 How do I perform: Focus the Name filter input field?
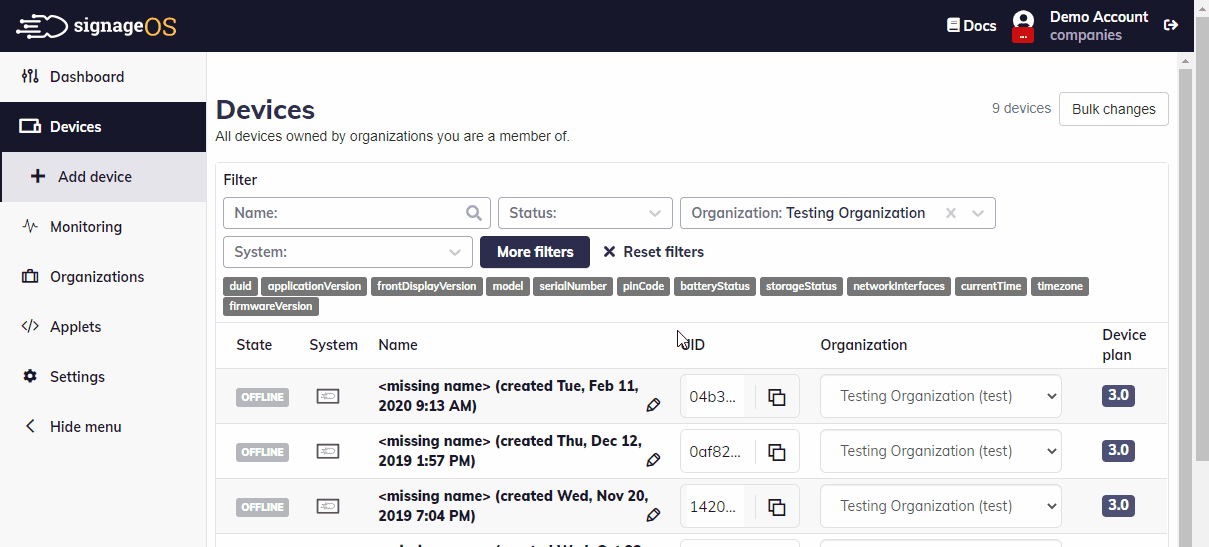click(347, 213)
